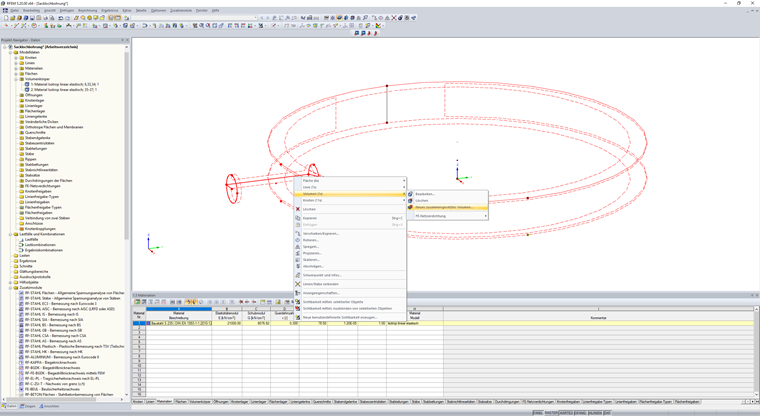Switch to the Zeigen navigator tab
760x416 pixels.
pos(28,406)
